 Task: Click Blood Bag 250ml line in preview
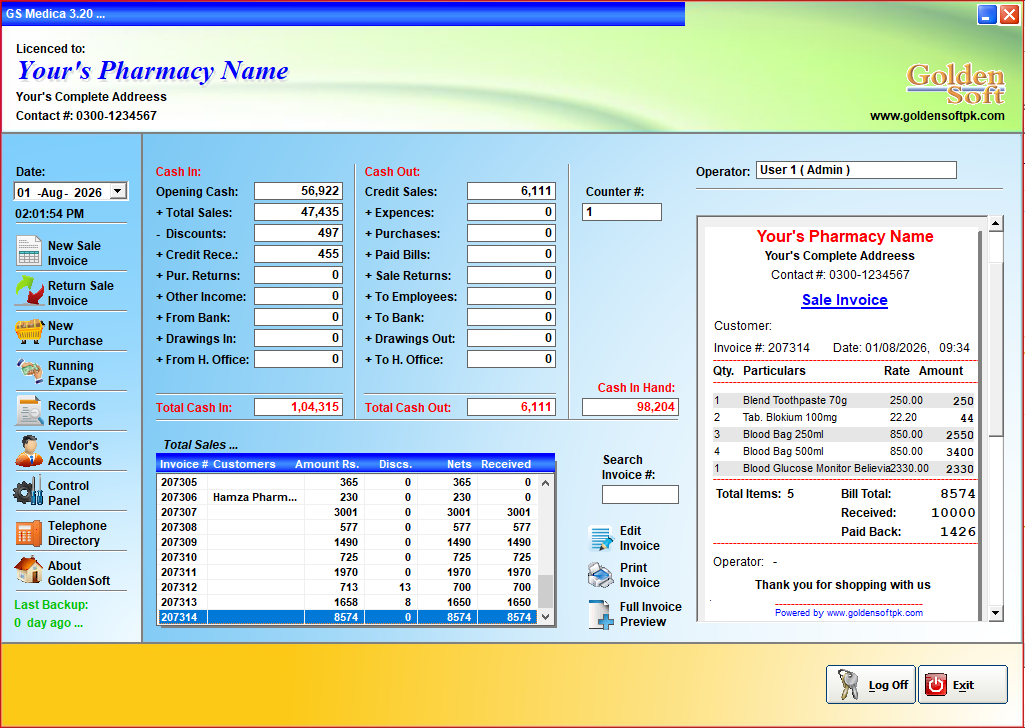point(844,434)
